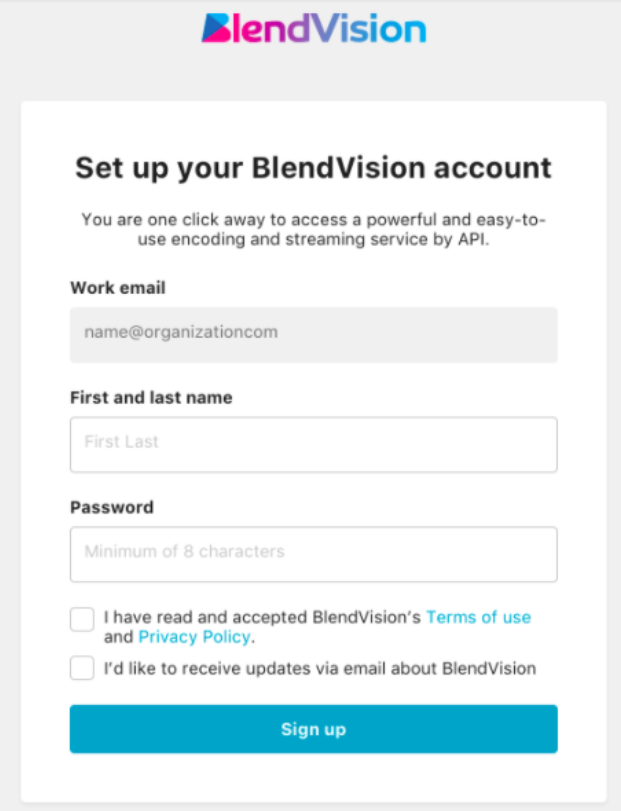Click the "Minimum of 8 characters" placeholder
This screenshot has height=811, width=621.
coord(184,551)
